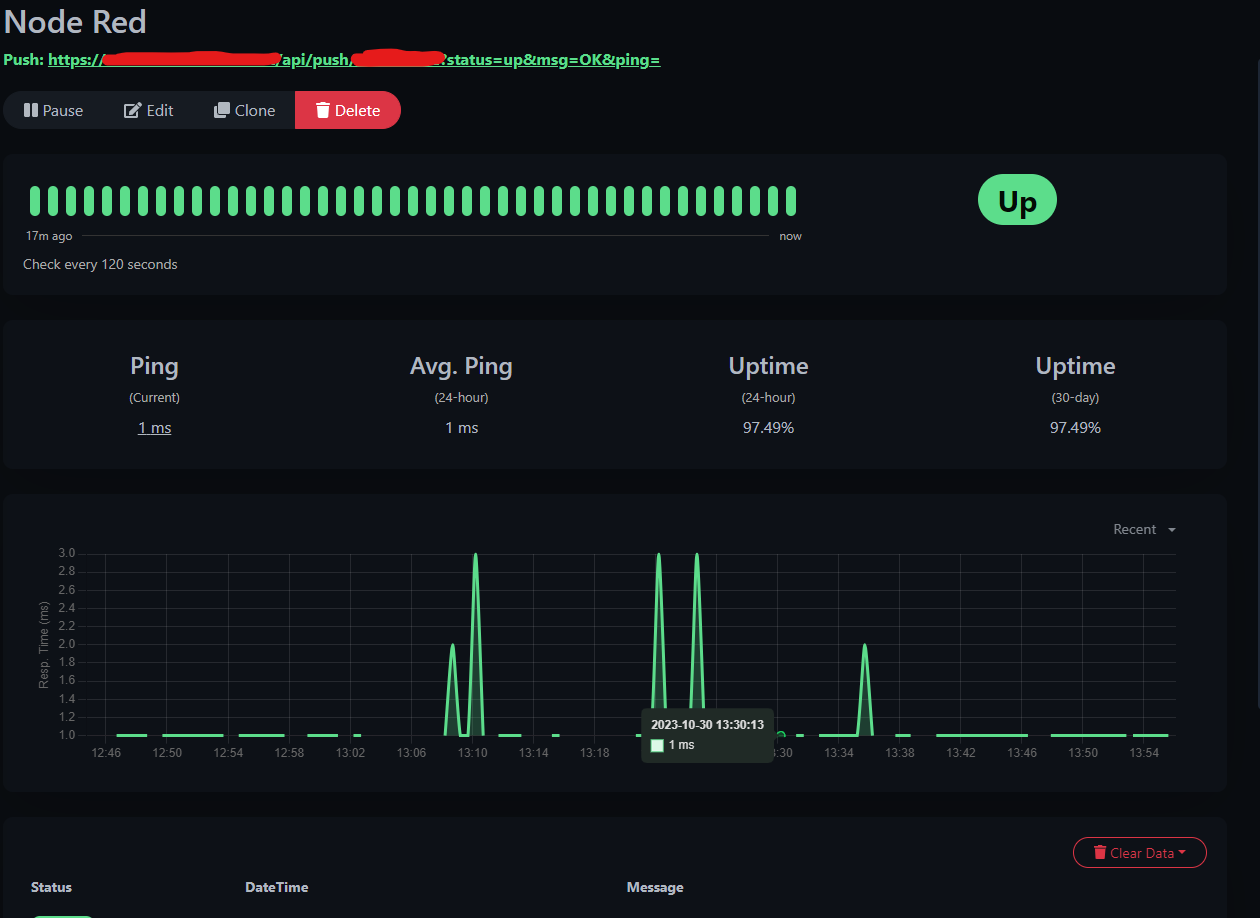The image size is (1260, 918).
Task: Switch to the Clone option
Action: click(244, 110)
